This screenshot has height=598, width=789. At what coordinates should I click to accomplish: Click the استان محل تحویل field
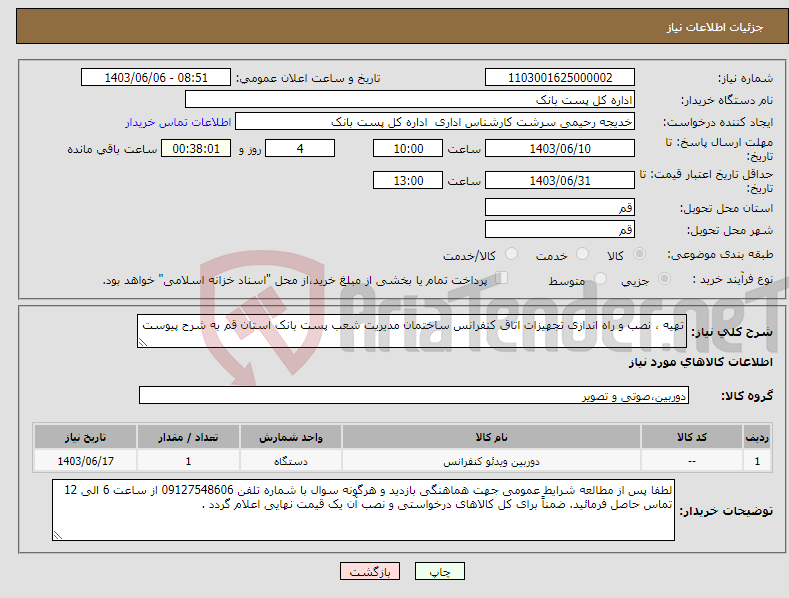point(560,207)
